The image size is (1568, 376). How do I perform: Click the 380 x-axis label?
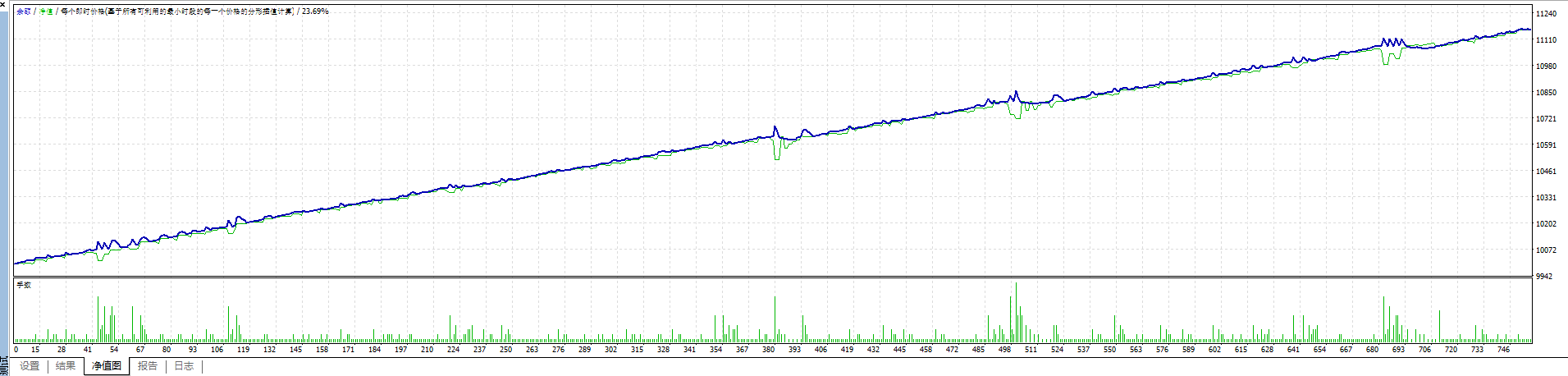click(768, 350)
